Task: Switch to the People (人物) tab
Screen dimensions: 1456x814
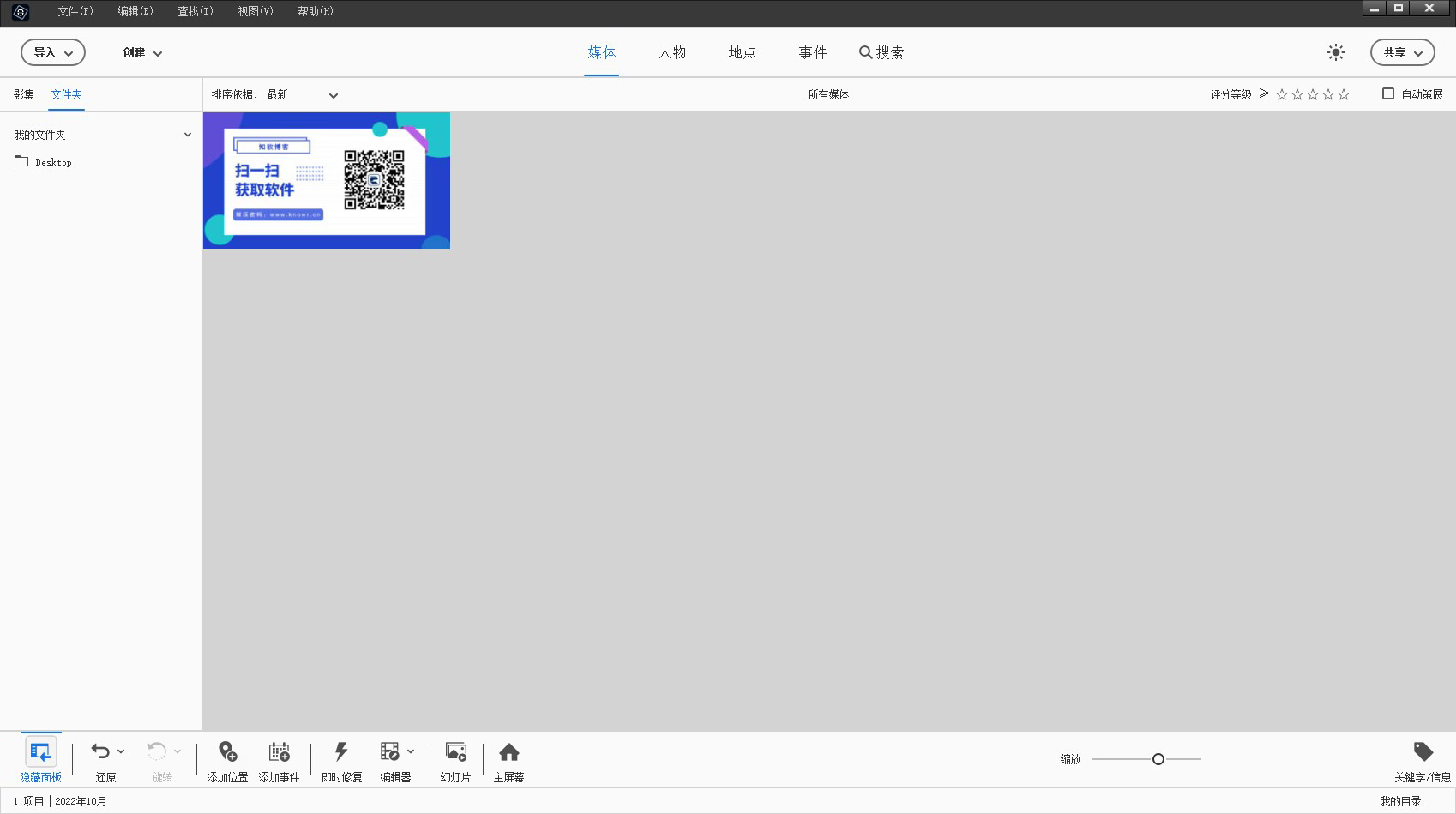Action: 672,52
